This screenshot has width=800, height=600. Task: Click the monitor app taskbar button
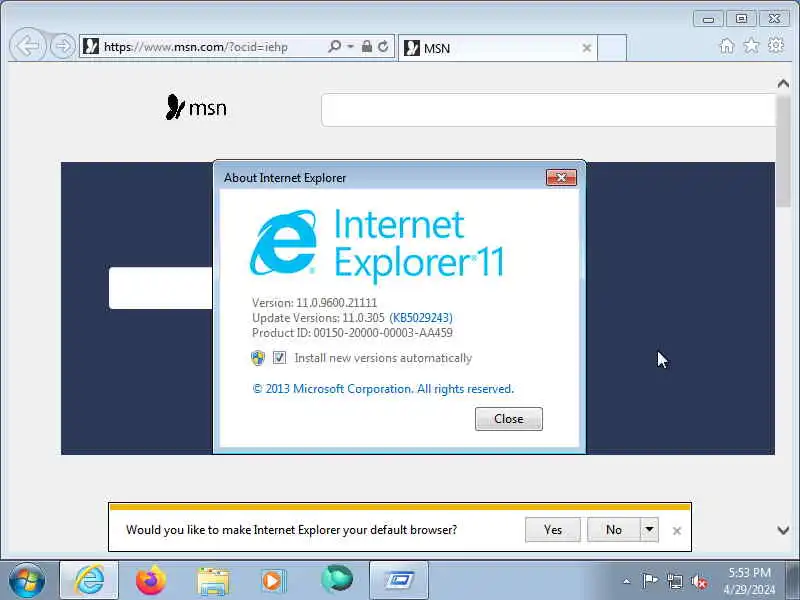[398, 580]
